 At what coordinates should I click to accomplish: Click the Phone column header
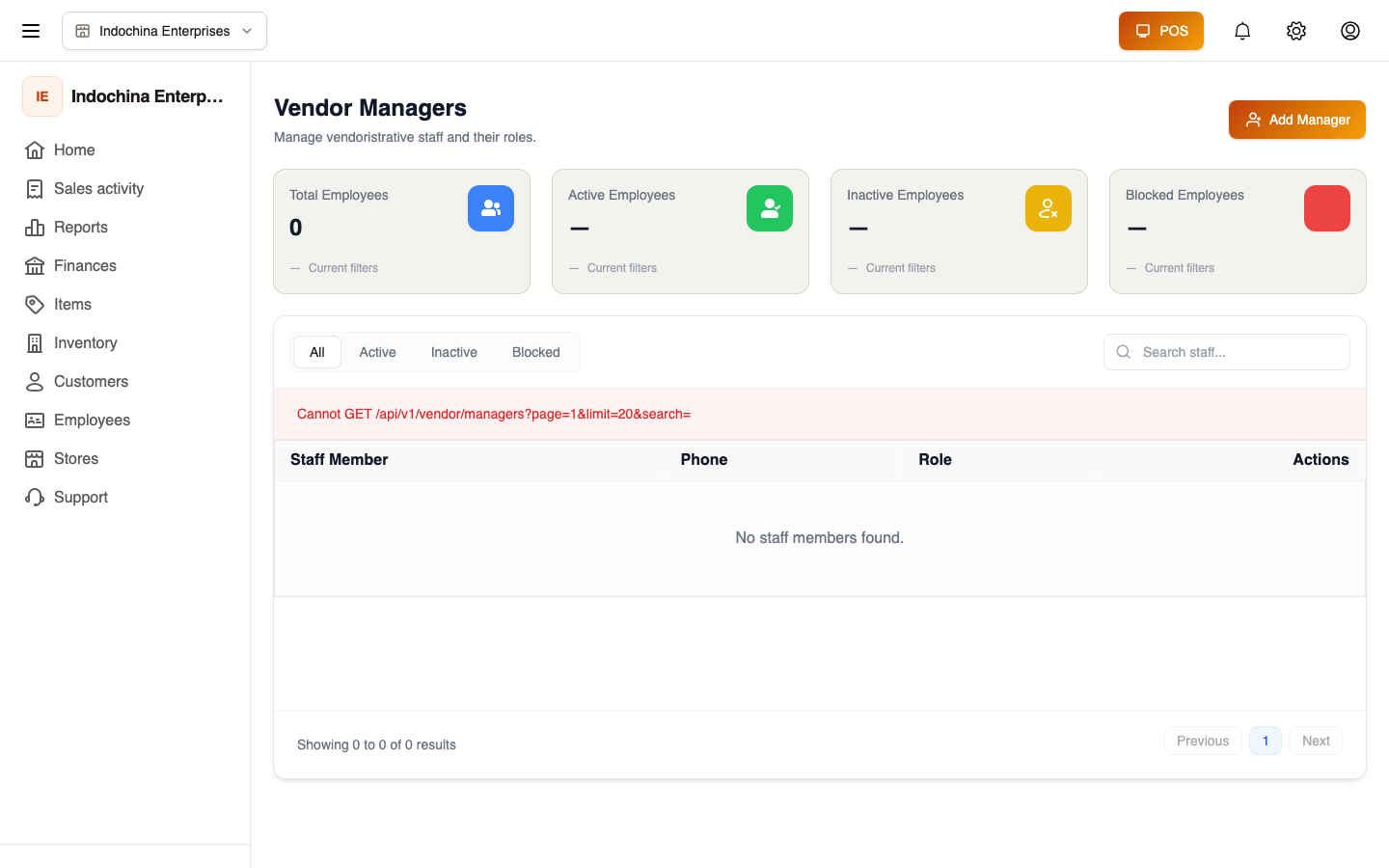click(704, 460)
